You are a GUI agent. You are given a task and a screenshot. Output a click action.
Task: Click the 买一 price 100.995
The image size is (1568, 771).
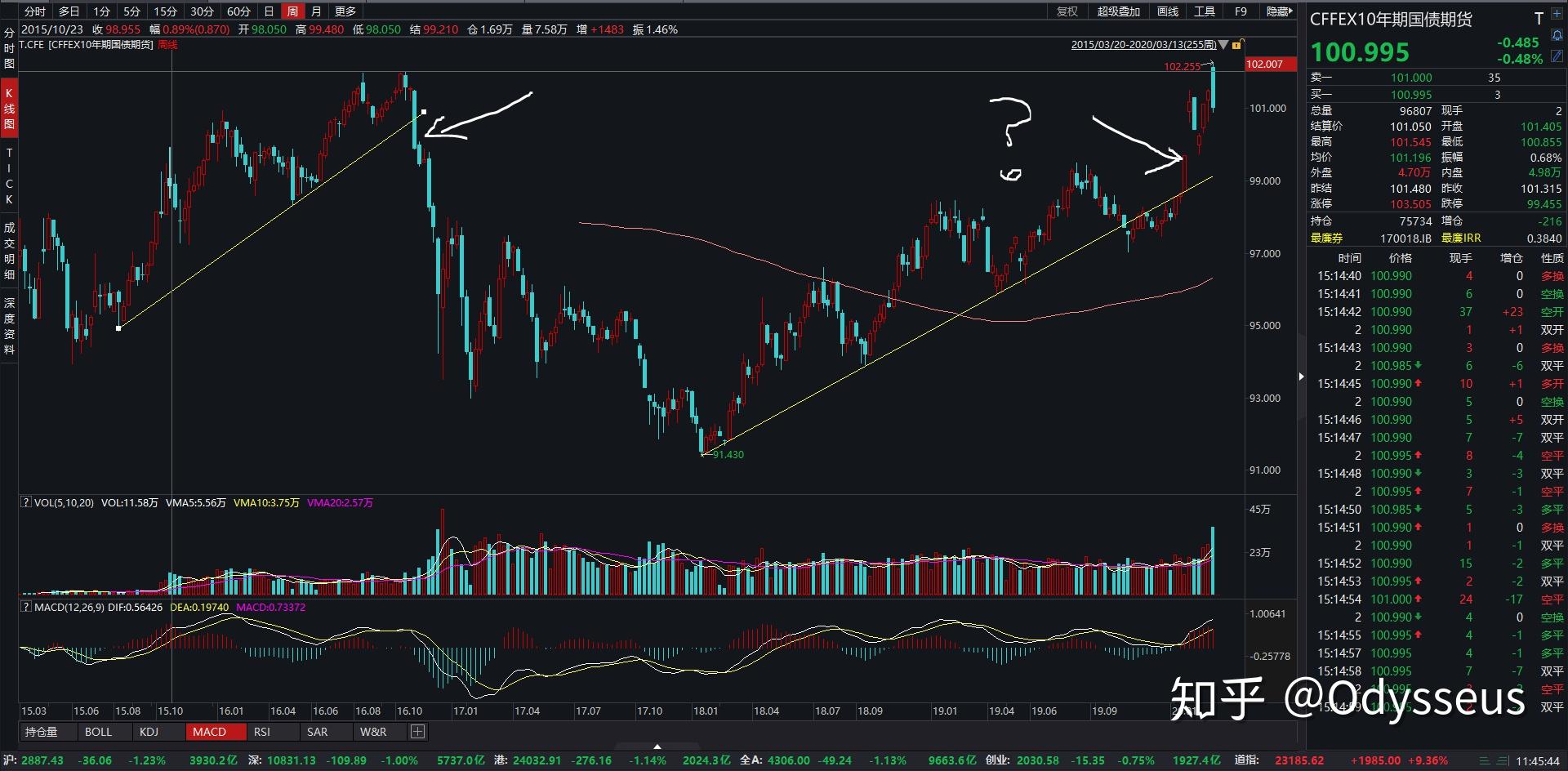pyautogui.click(x=1411, y=95)
